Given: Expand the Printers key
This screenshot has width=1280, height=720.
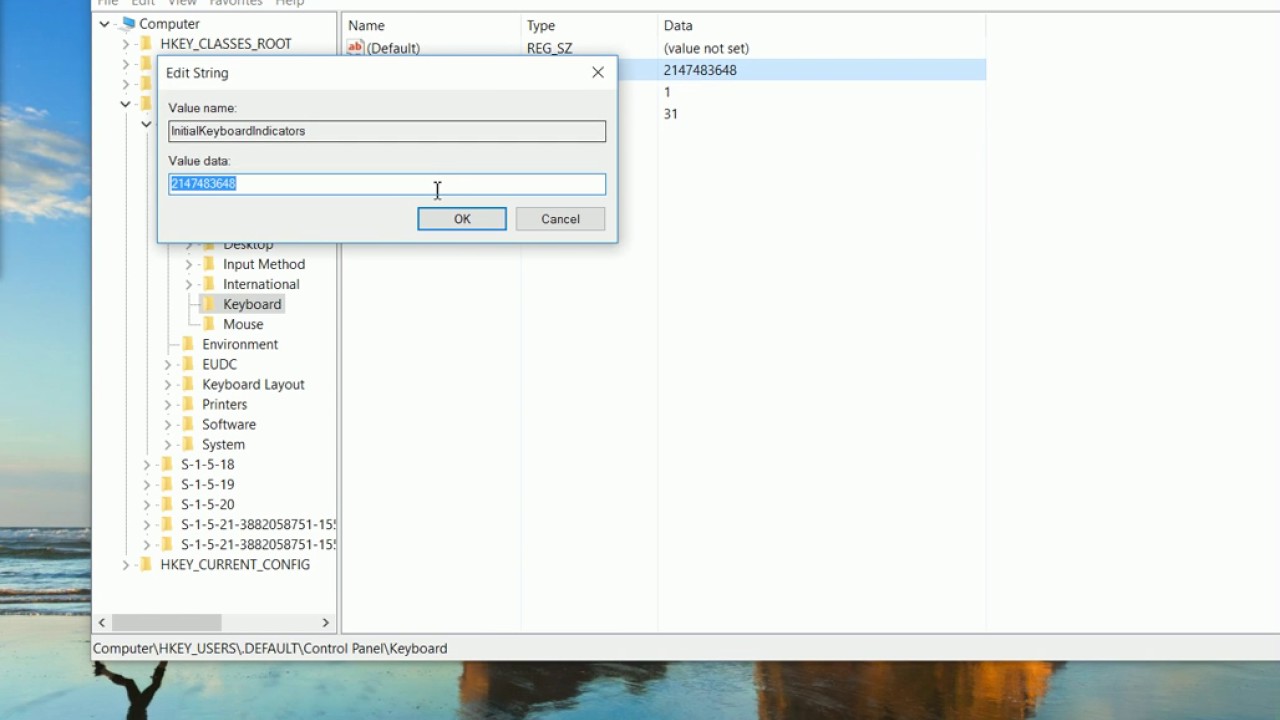Looking at the screenshot, I should tap(167, 404).
